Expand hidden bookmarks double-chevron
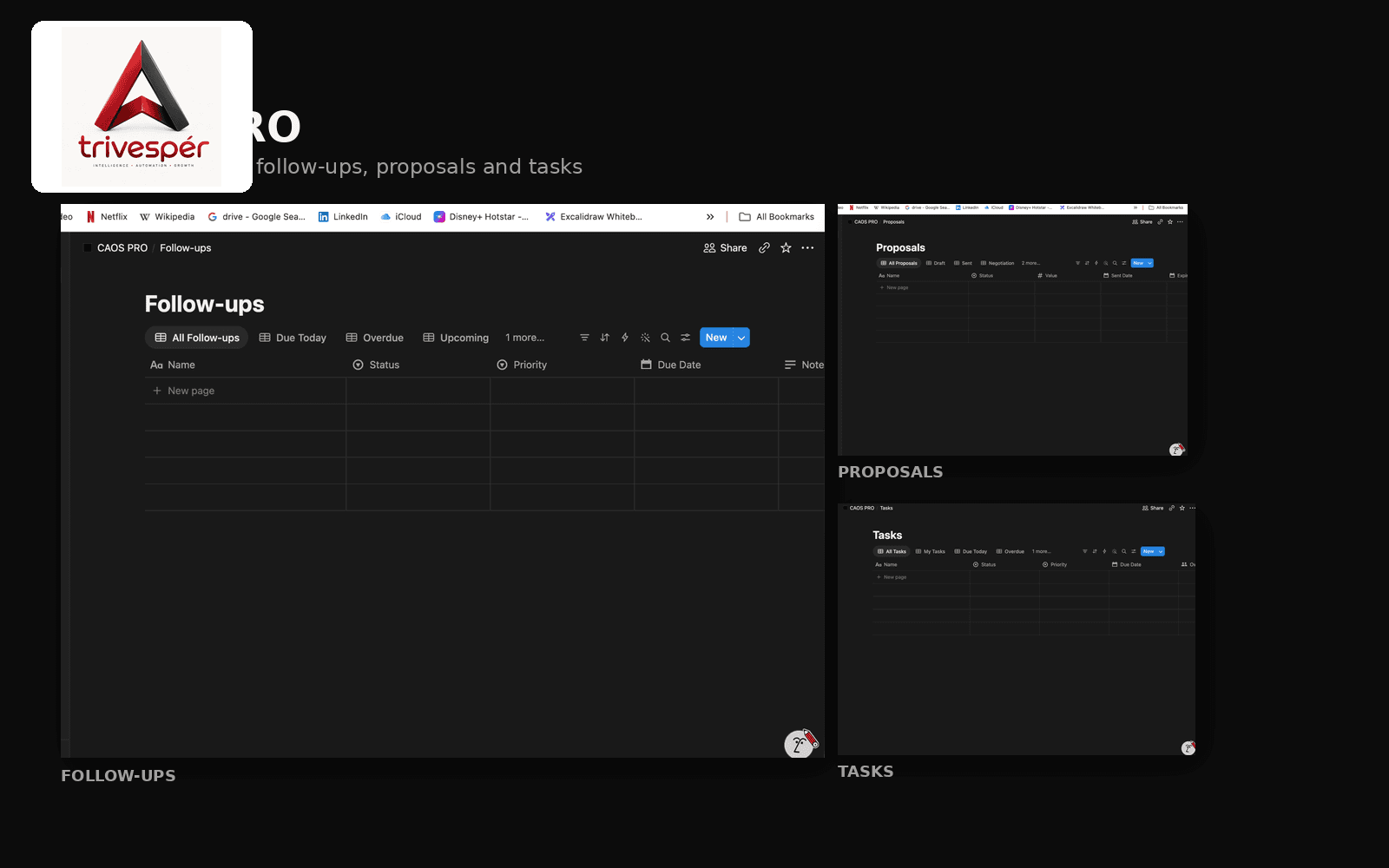Image resolution: width=1389 pixels, height=868 pixels. pos(710,217)
